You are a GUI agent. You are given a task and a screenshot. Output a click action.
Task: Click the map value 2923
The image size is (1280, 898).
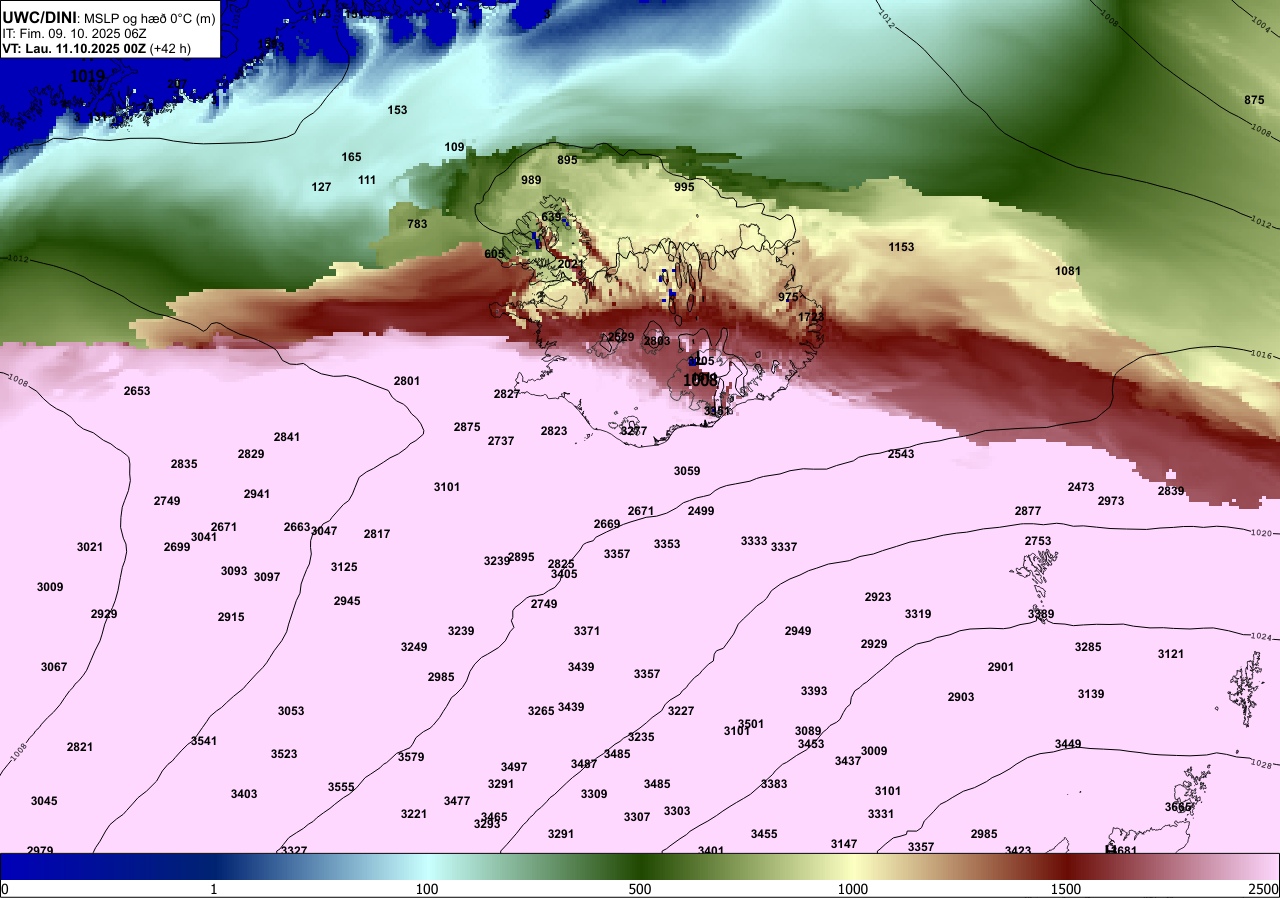coord(878,597)
